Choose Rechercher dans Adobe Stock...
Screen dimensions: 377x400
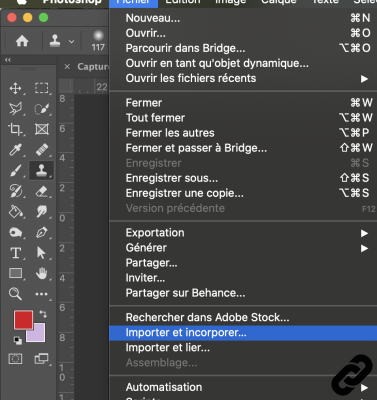[x=243, y=317]
